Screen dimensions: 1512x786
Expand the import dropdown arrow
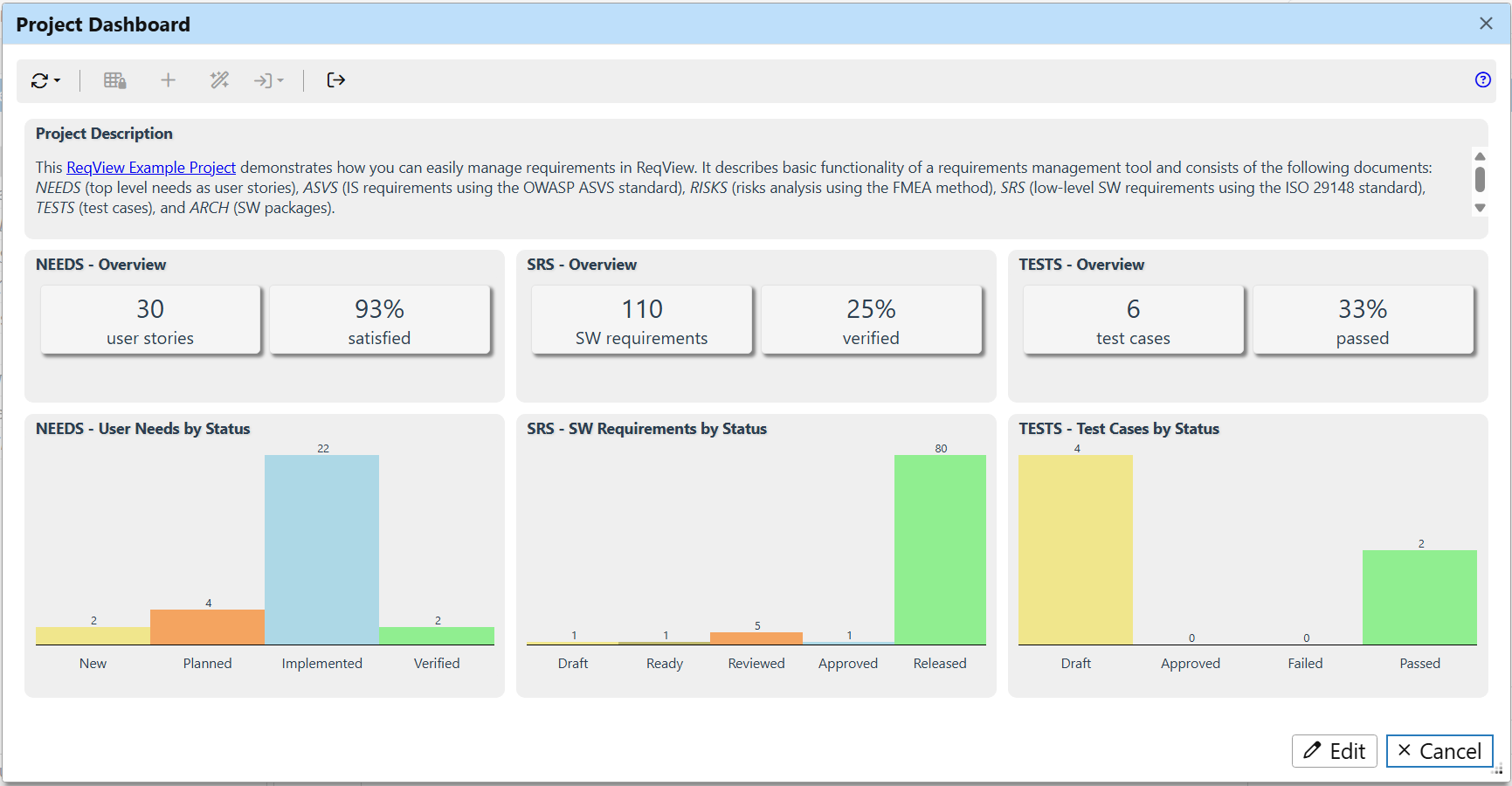(281, 80)
